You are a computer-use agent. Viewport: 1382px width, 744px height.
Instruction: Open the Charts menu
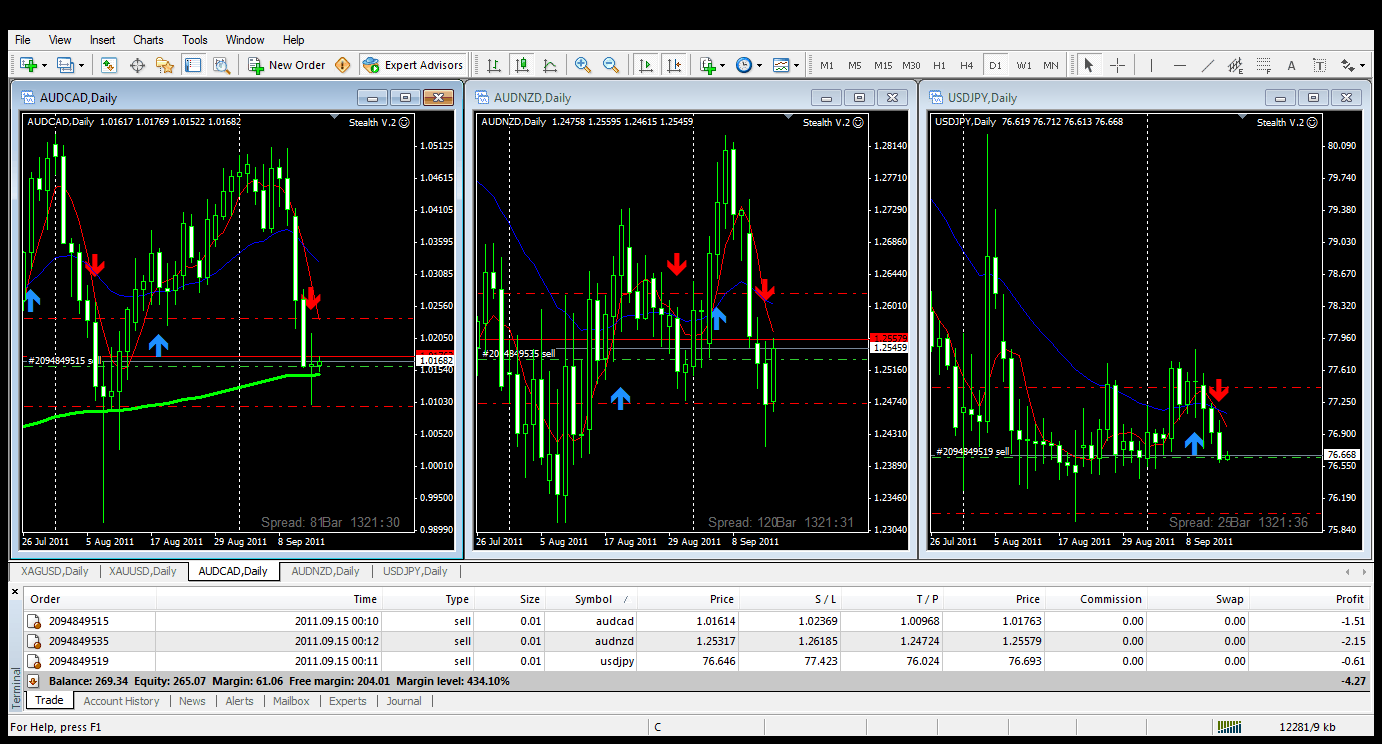pos(148,40)
